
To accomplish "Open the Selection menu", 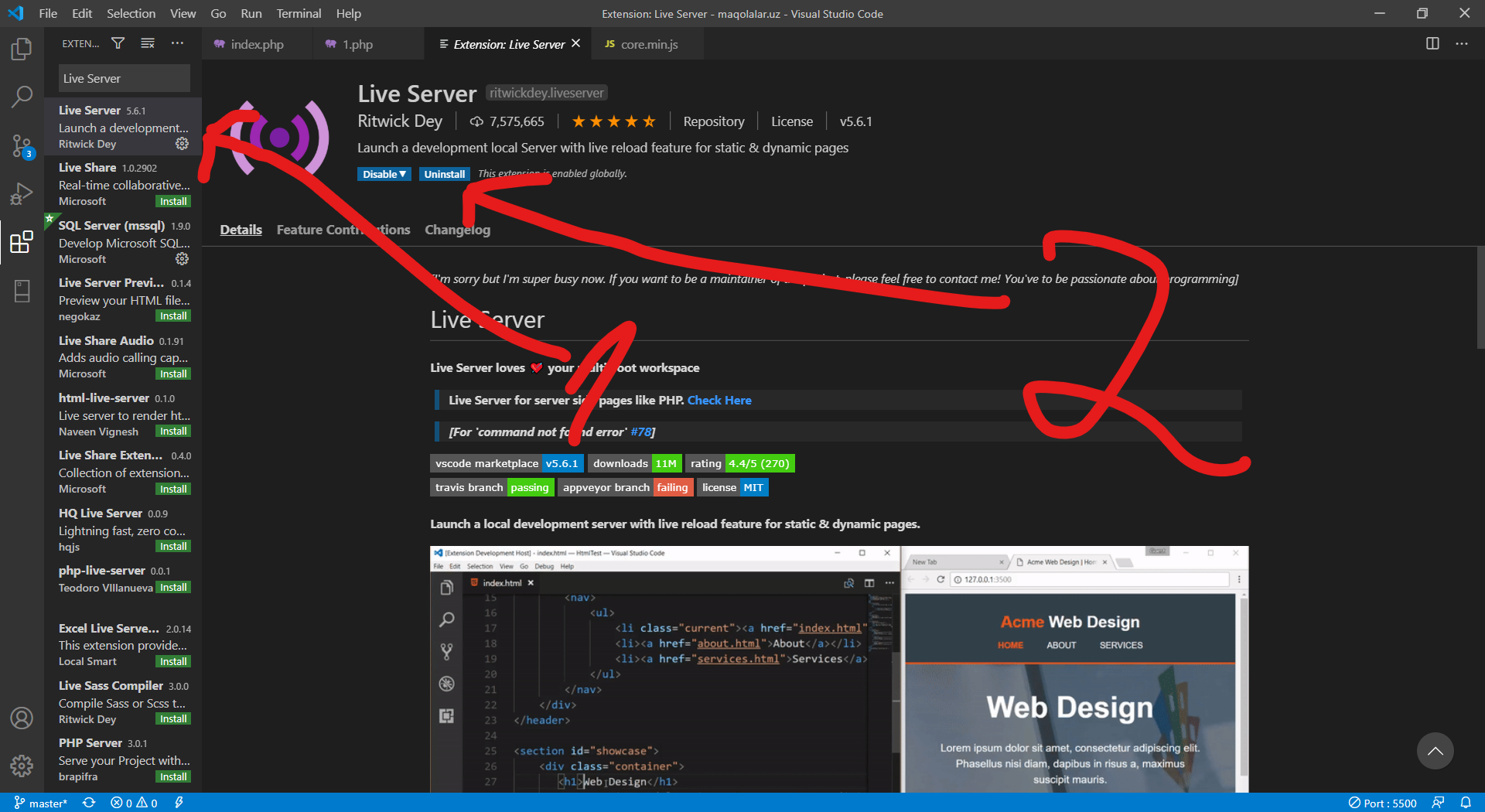I will pos(131,13).
